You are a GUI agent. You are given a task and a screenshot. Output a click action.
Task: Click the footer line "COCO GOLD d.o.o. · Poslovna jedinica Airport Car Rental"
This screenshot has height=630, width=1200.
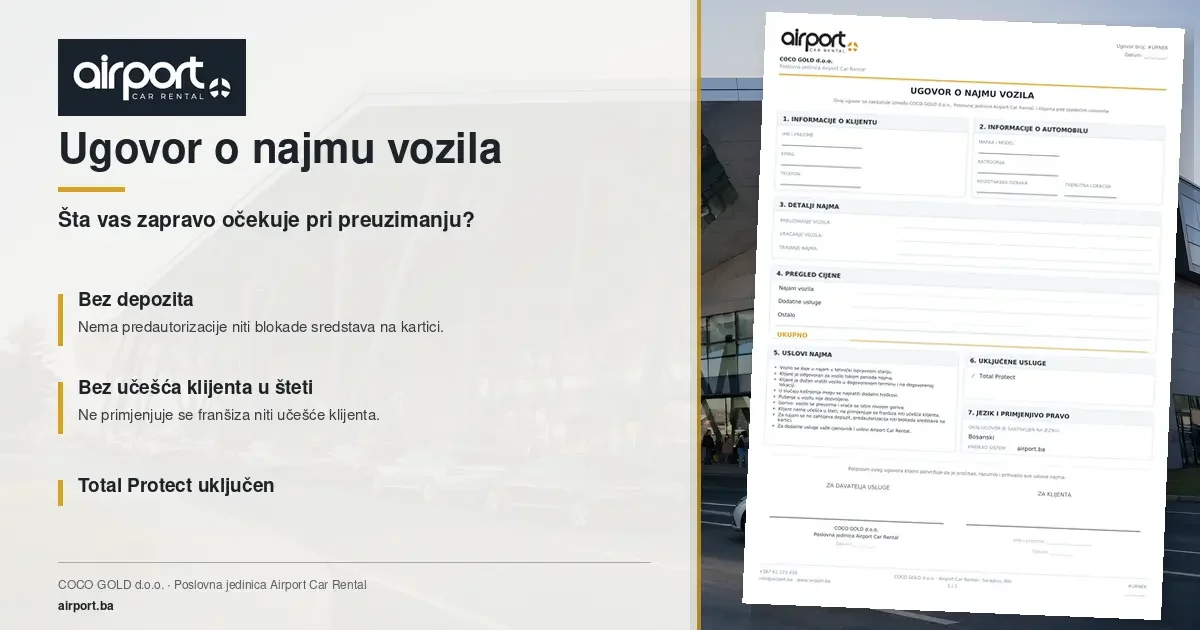pyautogui.click(x=212, y=585)
